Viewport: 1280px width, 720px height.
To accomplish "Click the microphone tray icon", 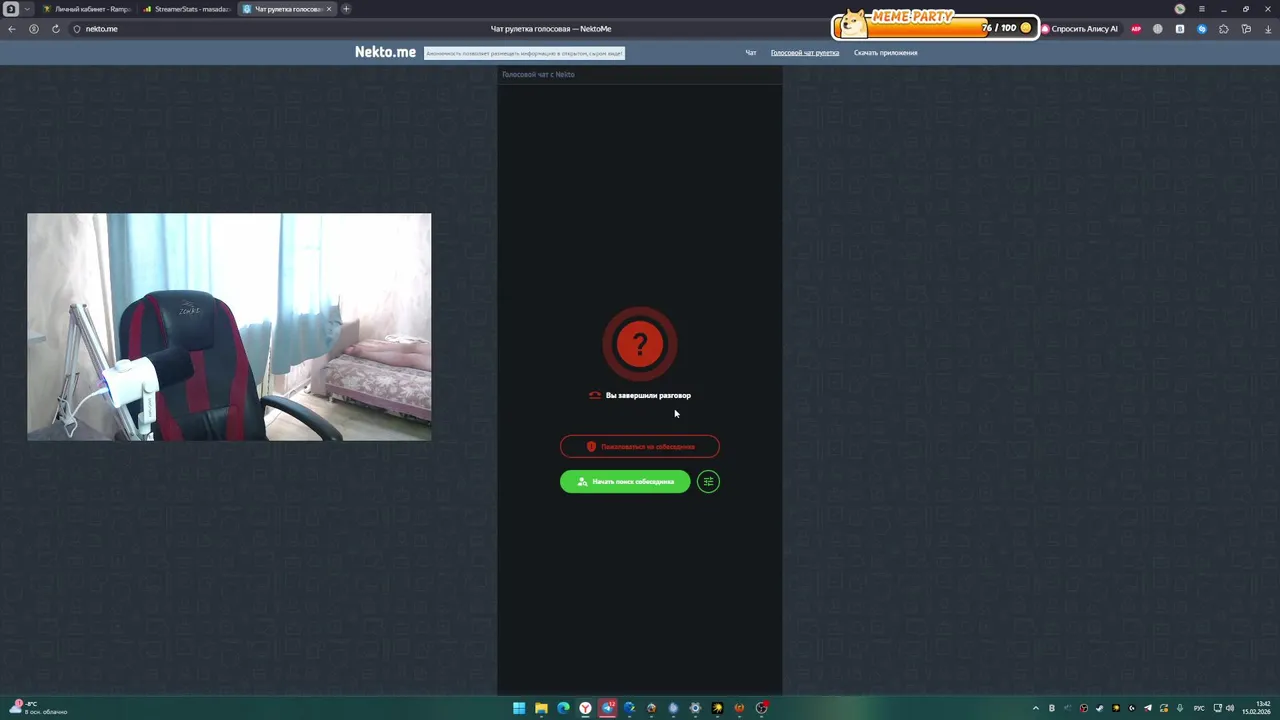I will click(x=1180, y=708).
